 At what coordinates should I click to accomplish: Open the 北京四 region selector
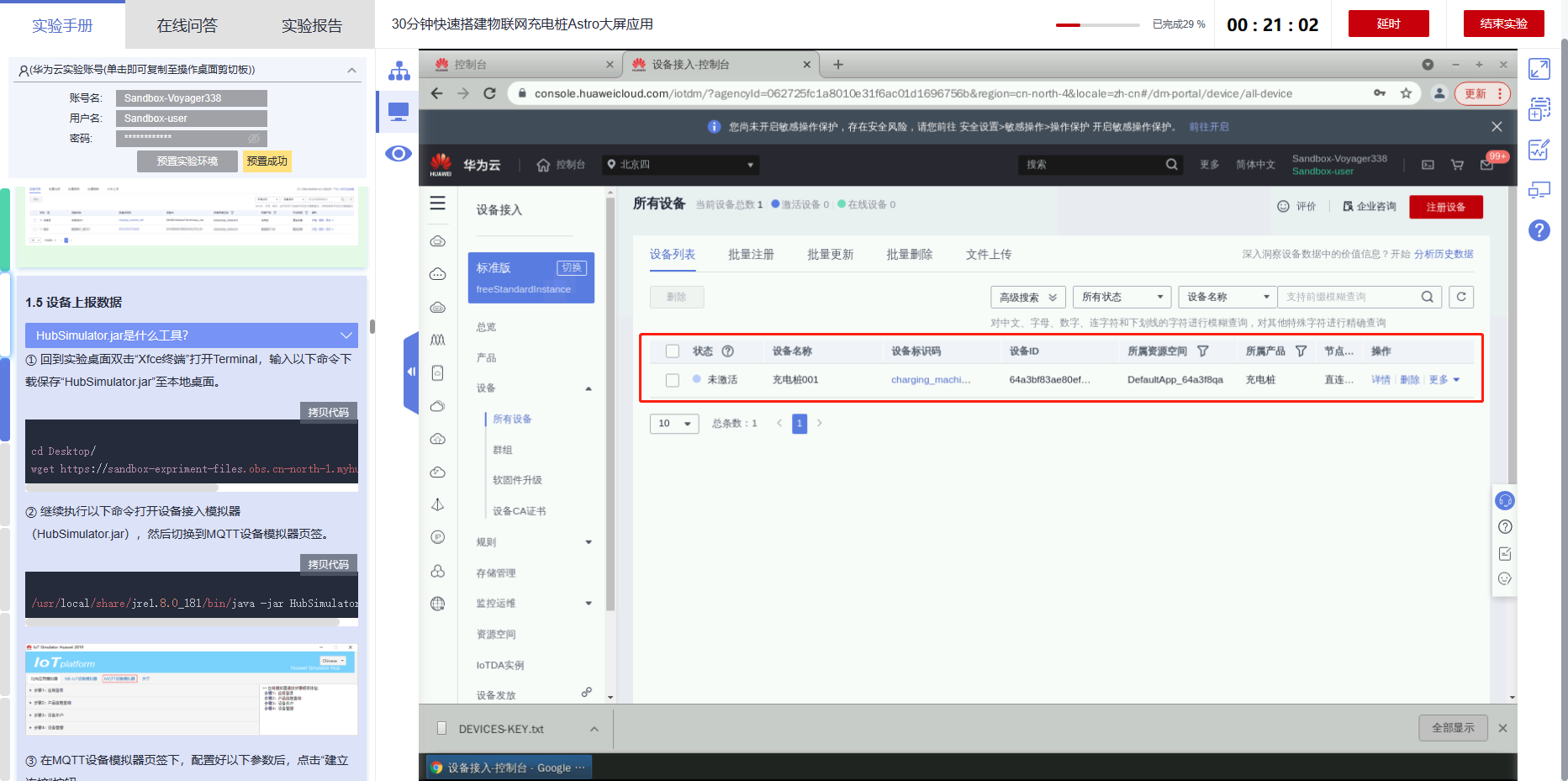pyautogui.click(x=681, y=165)
